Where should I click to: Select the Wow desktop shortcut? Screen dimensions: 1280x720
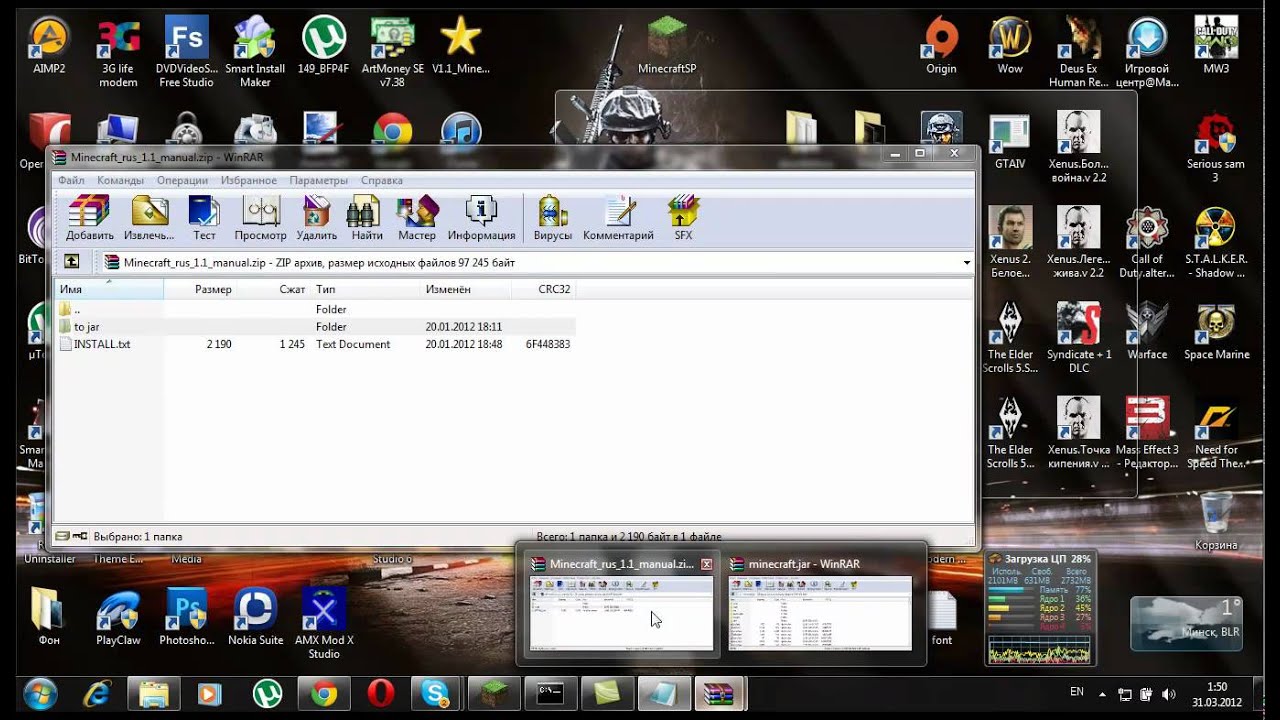pos(1010,45)
